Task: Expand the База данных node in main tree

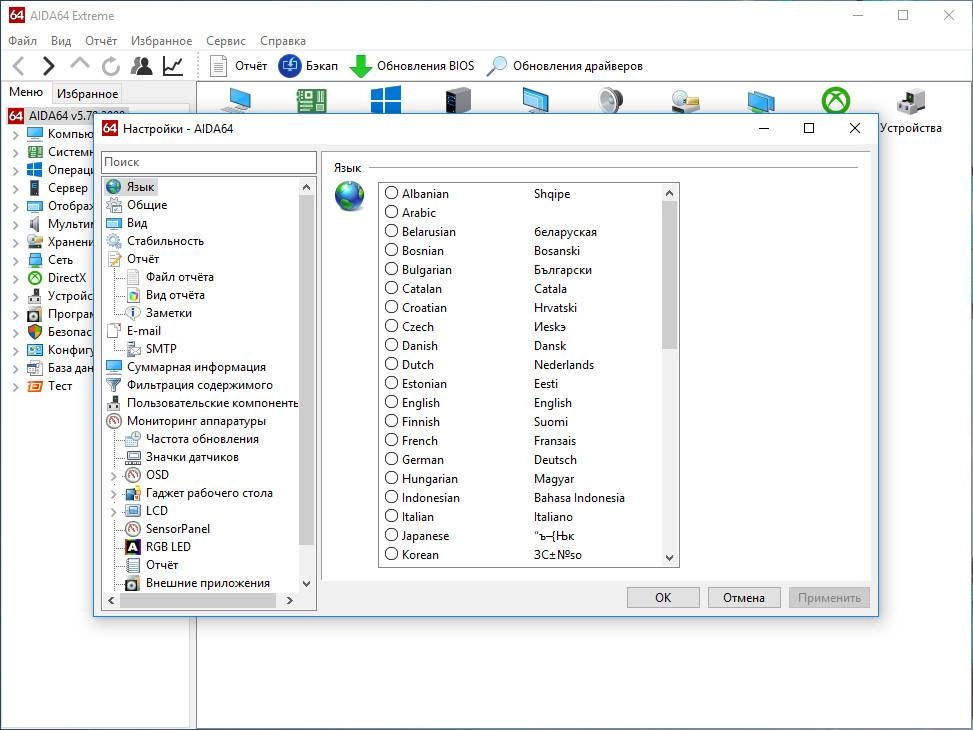Action: point(16,369)
